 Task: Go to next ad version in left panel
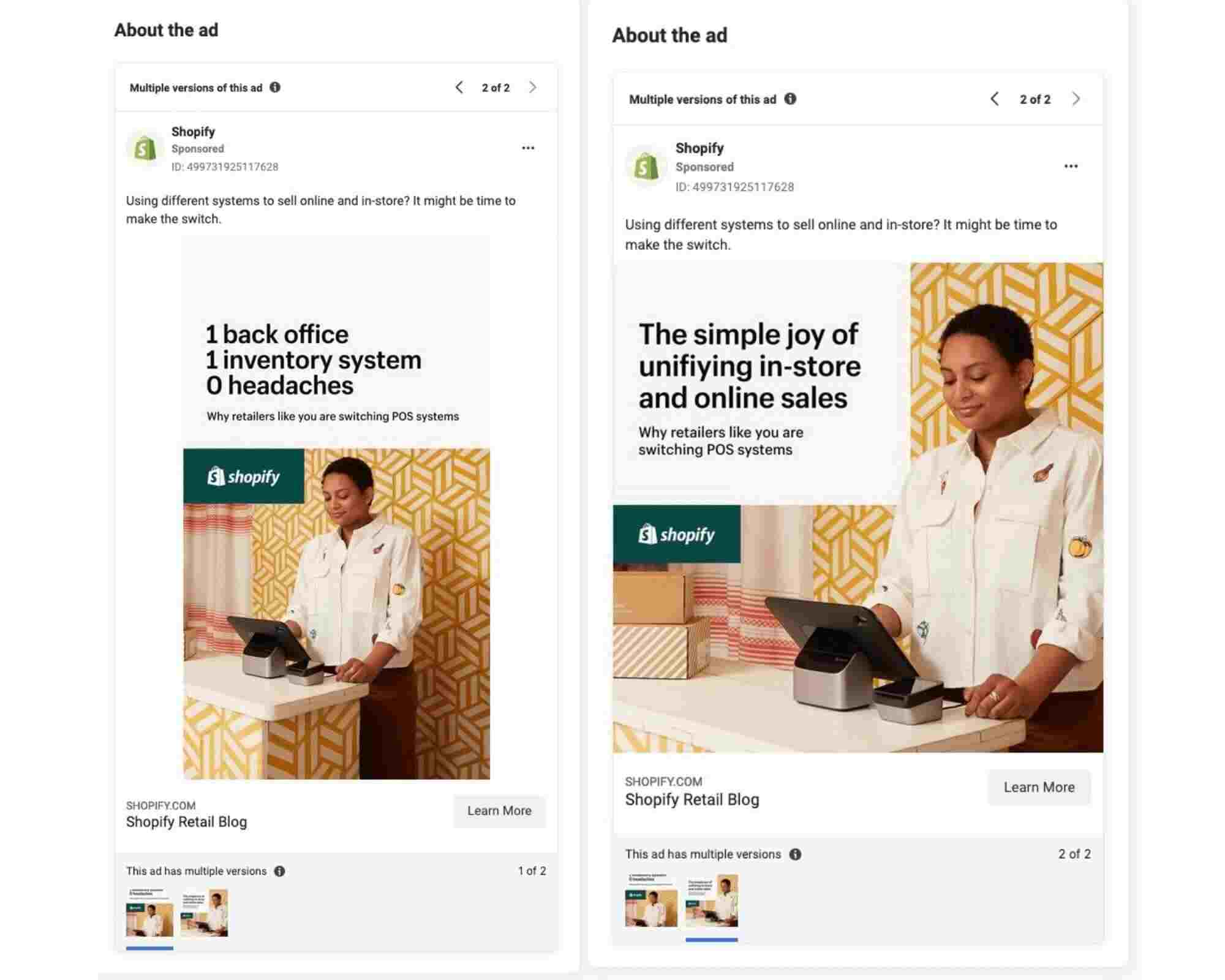(532, 87)
